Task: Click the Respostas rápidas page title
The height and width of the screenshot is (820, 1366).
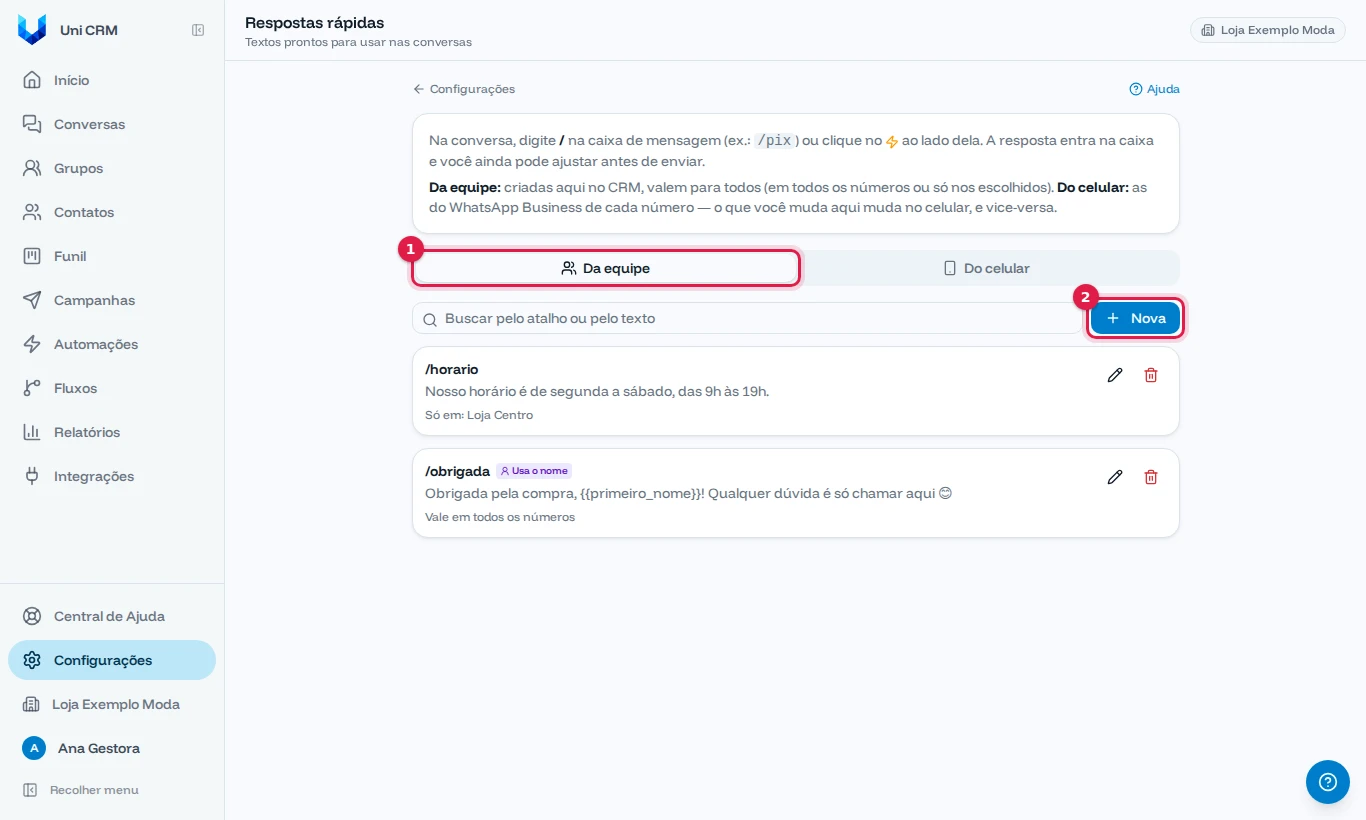Action: pos(314,22)
